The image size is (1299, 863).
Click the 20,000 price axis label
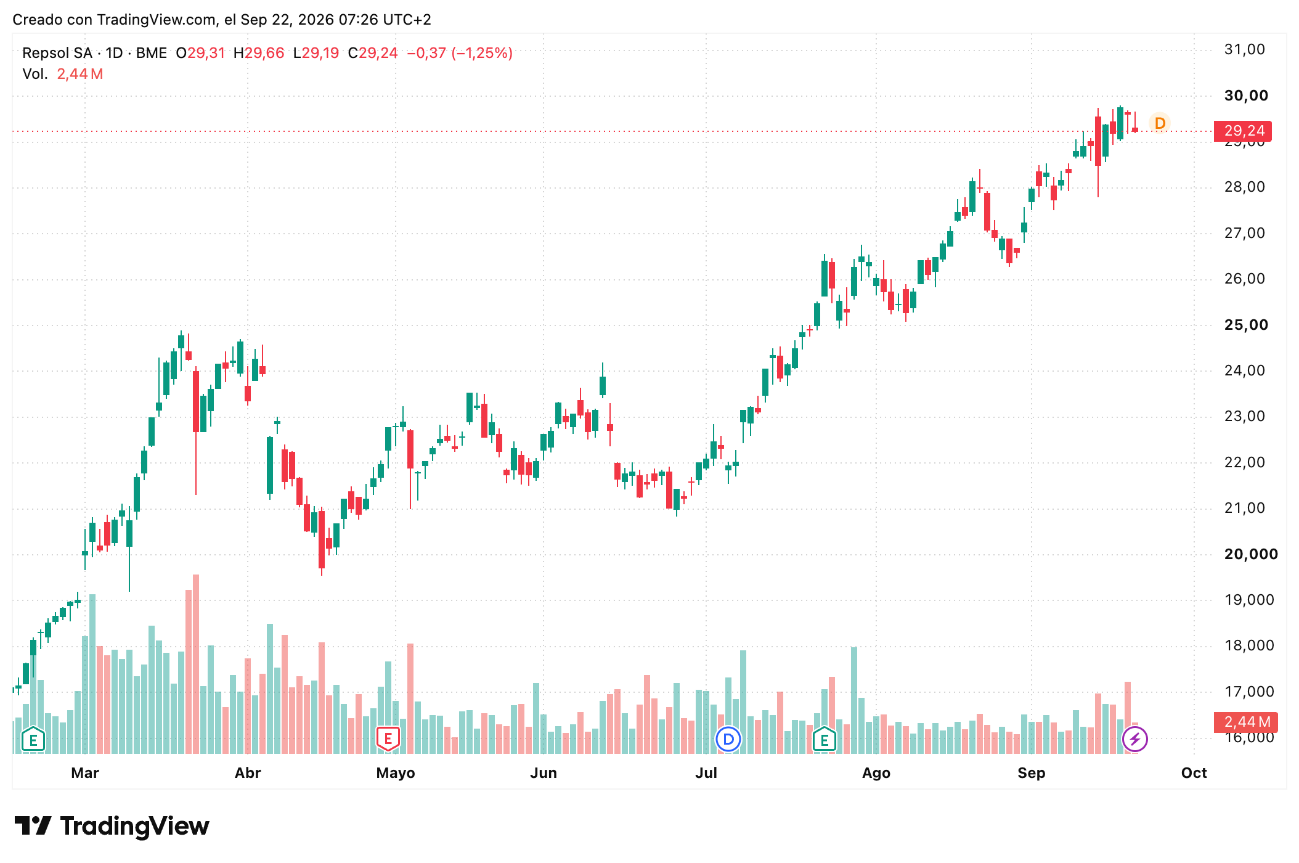[1250, 554]
